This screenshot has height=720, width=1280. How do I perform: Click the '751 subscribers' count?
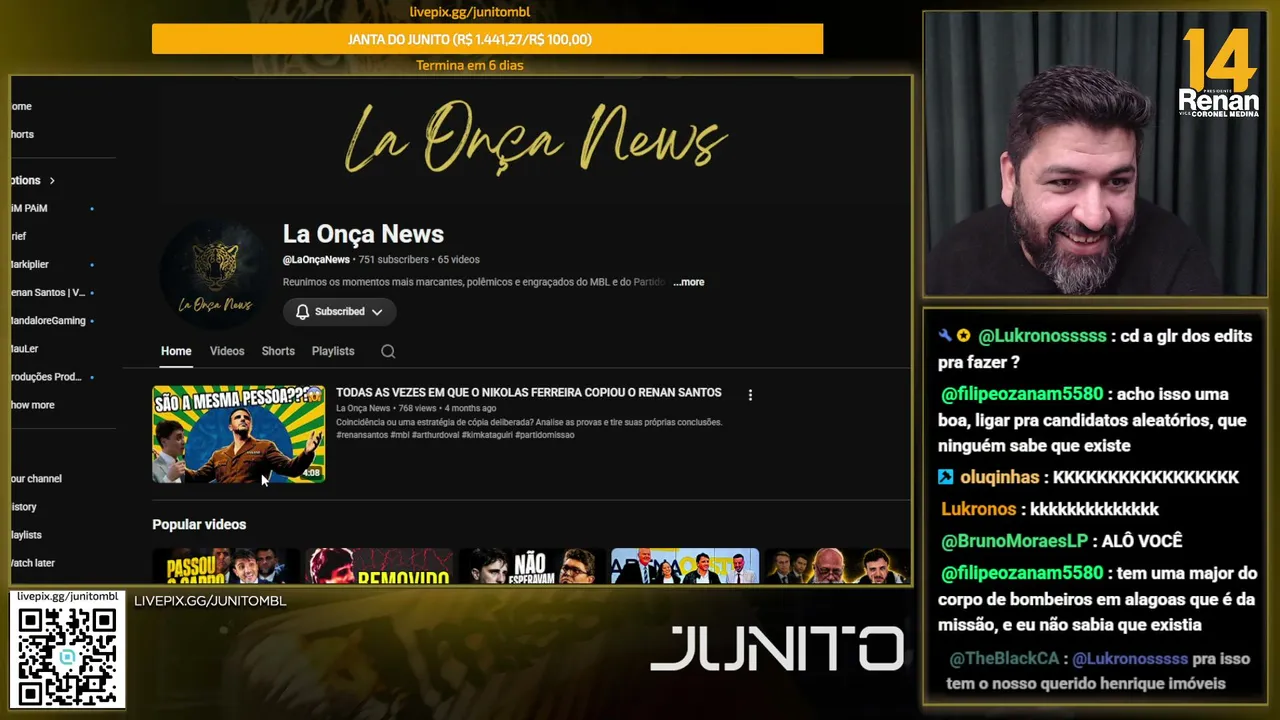[x=393, y=260]
